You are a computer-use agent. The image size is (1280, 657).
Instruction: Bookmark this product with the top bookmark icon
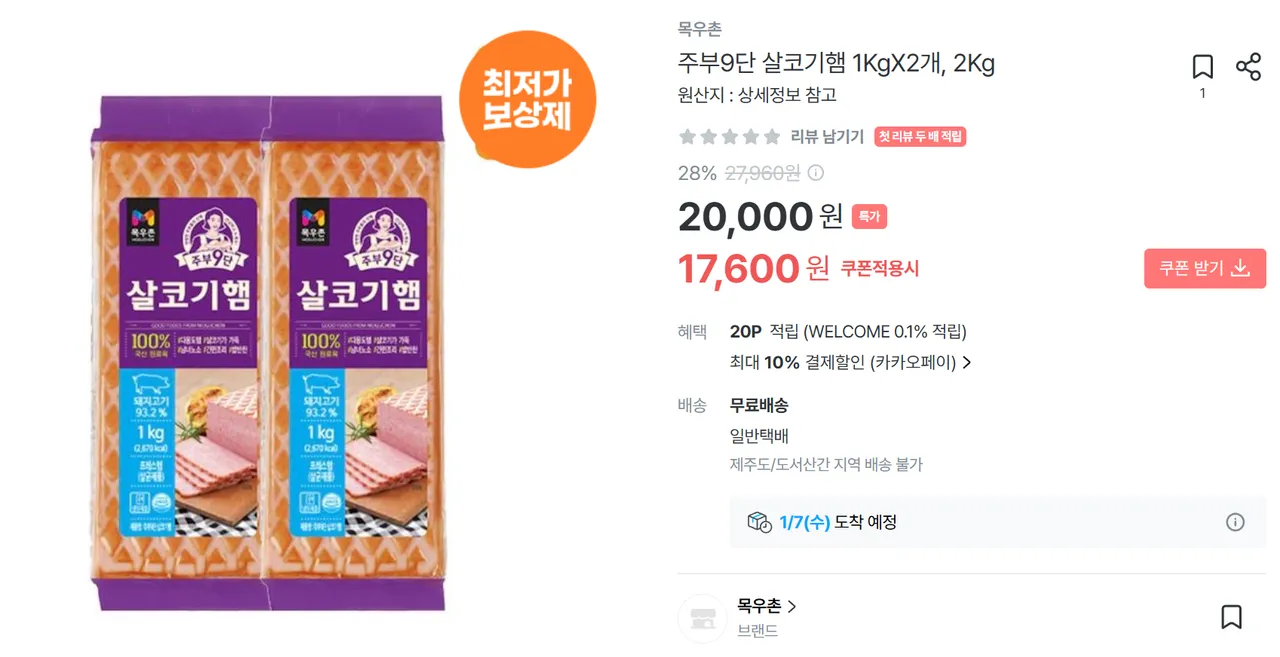(x=1202, y=67)
